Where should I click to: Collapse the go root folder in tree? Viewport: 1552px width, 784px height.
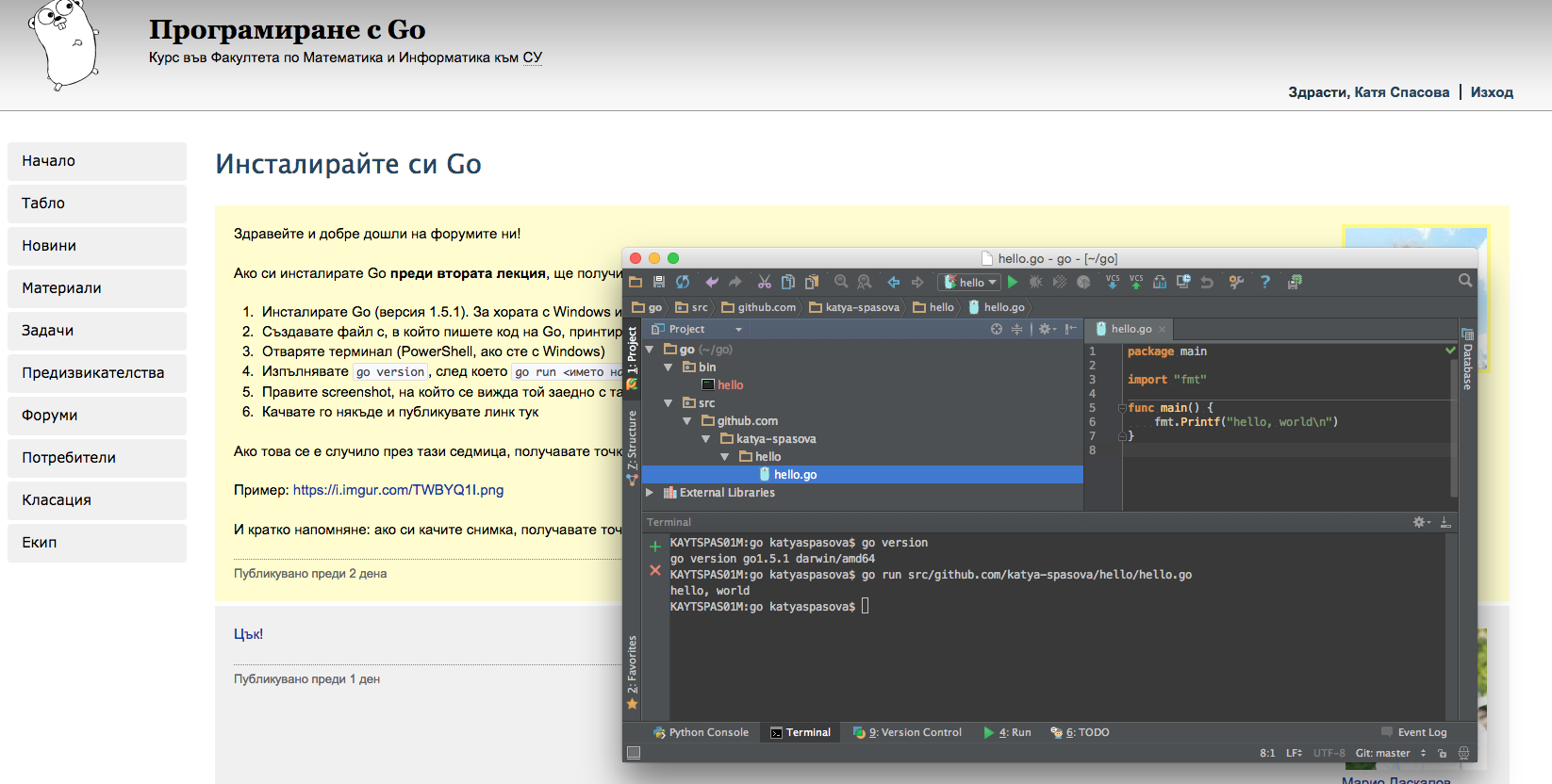(x=649, y=350)
